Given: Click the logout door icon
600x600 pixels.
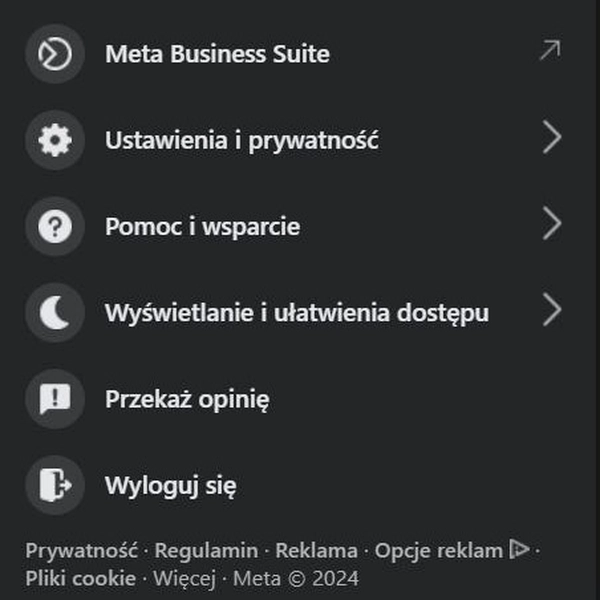Looking at the screenshot, I should [x=55, y=485].
